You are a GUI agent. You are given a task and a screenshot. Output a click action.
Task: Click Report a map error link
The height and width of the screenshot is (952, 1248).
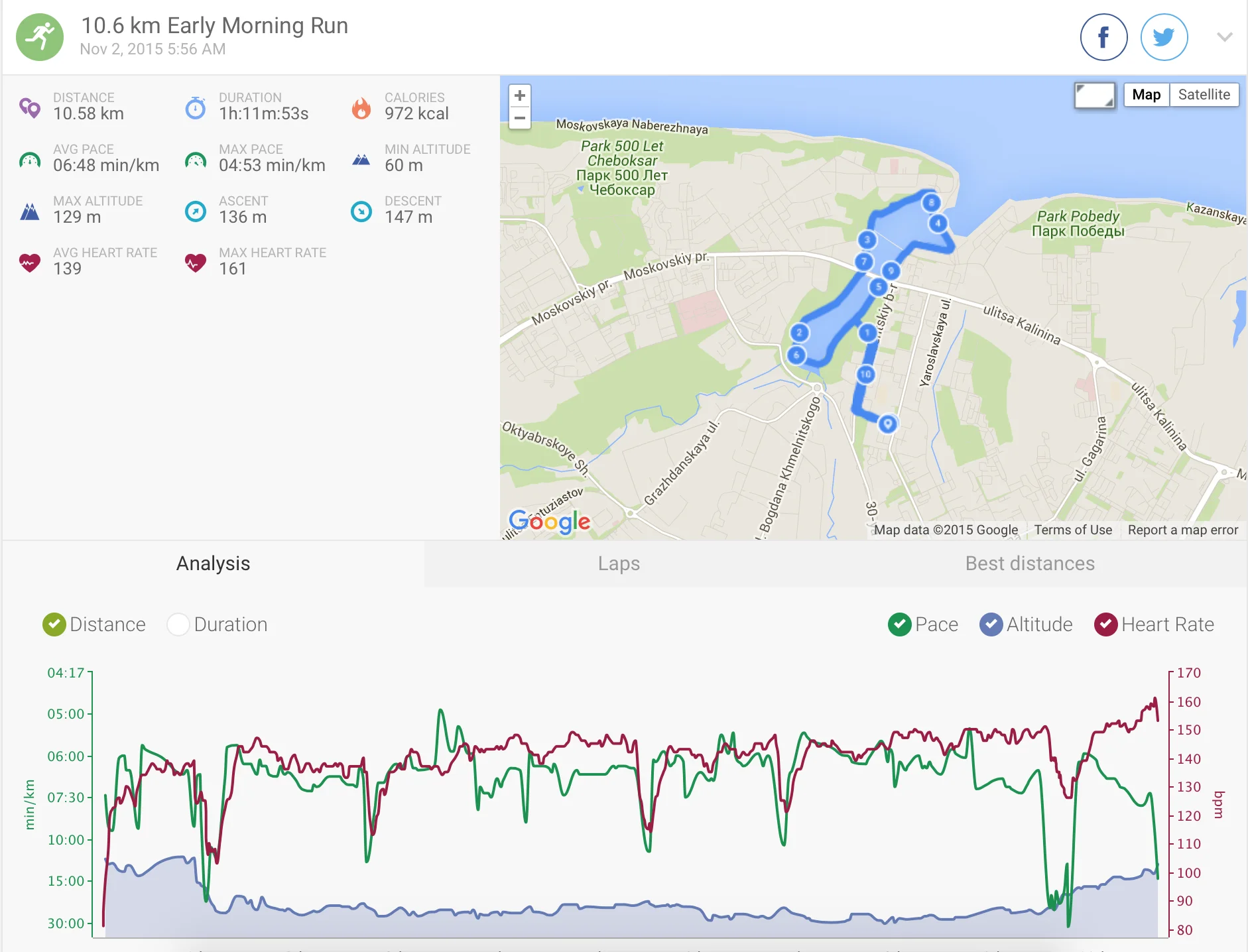click(1182, 530)
